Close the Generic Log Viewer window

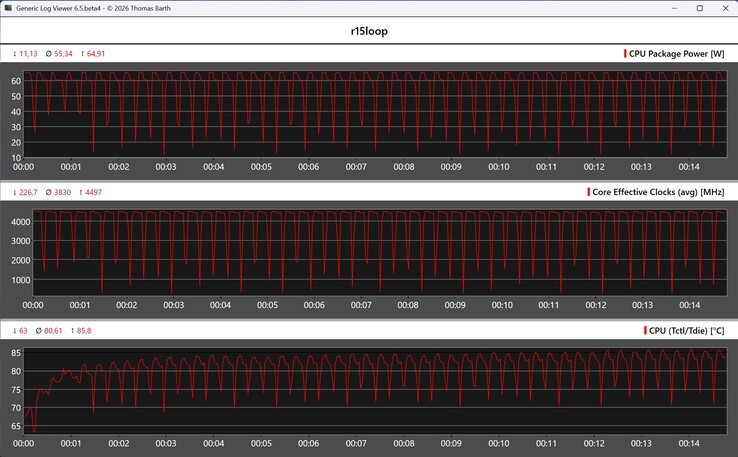pyautogui.click(x=725, y=8)
